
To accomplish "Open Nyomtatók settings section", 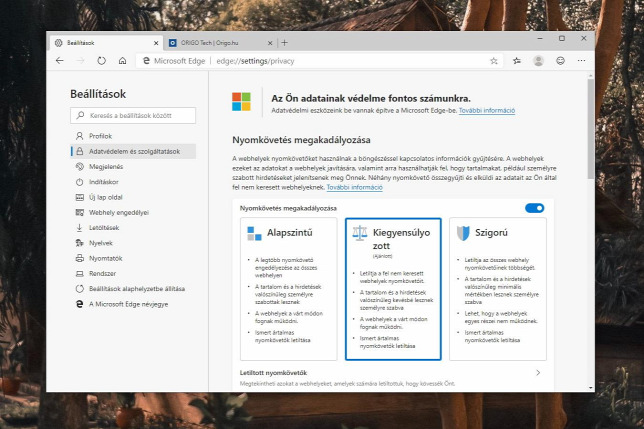I will coord(133,258).
